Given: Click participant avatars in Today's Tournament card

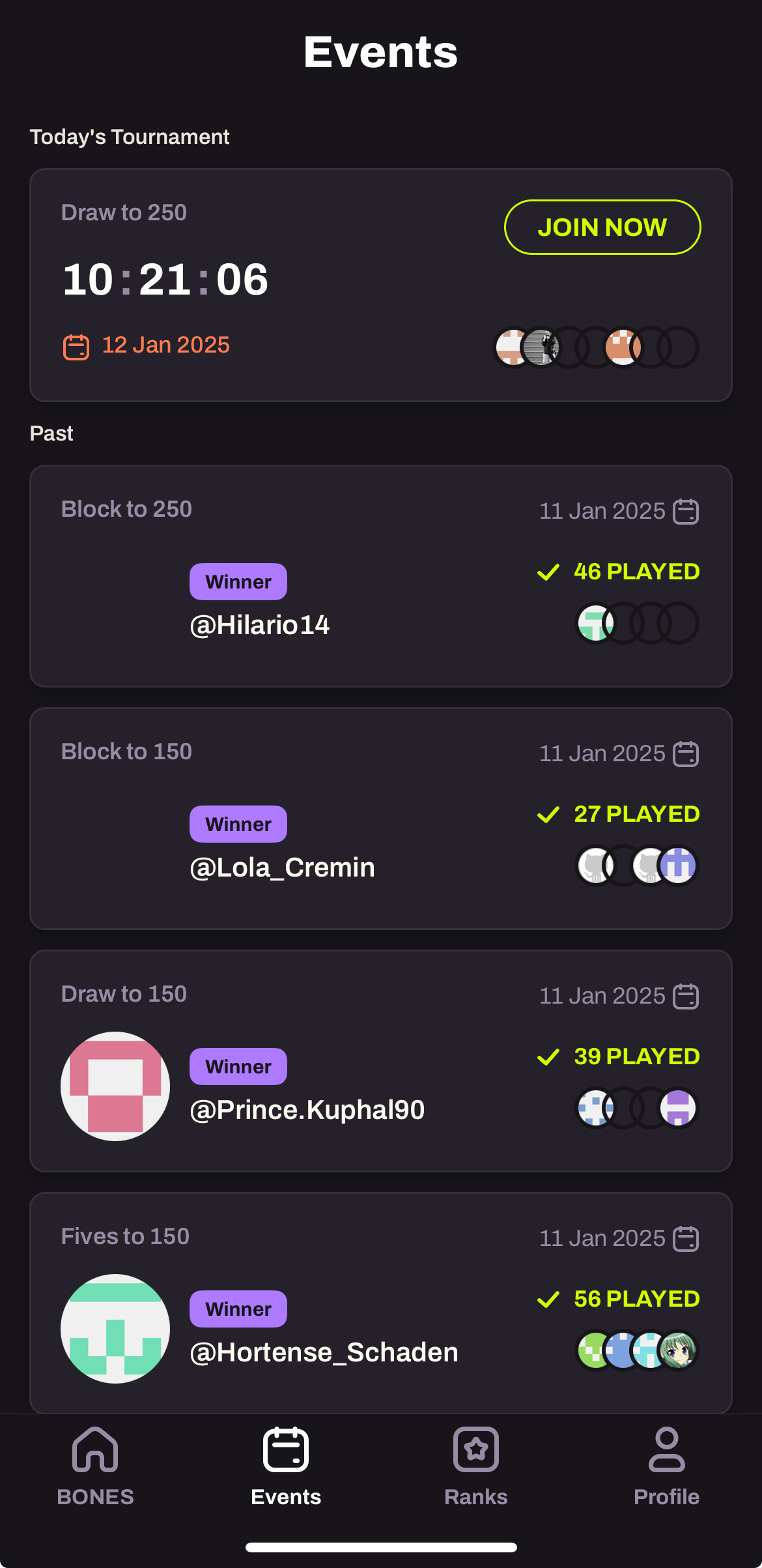Looking at the screenshot, I should [x=596, y=347].
